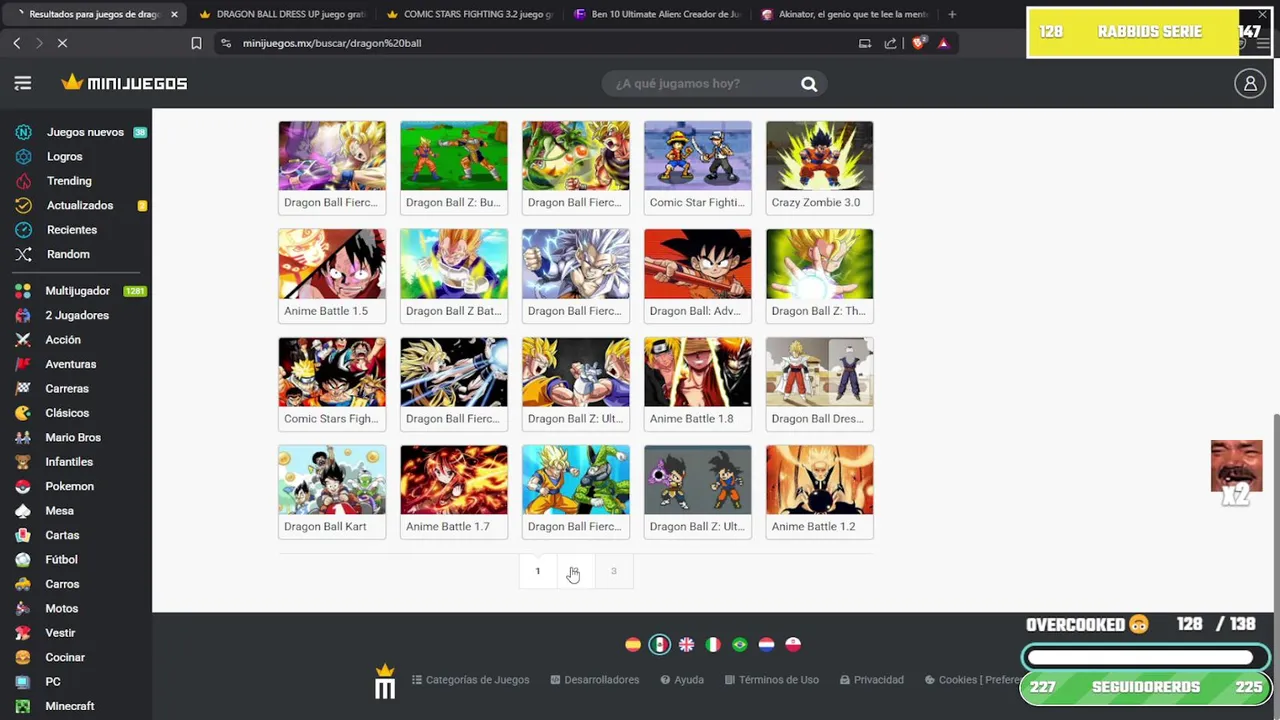Open the Anime Battle 1.5 game thumbnail
1280x720 pixels.
pyautogui.click(x=332, y=276)
